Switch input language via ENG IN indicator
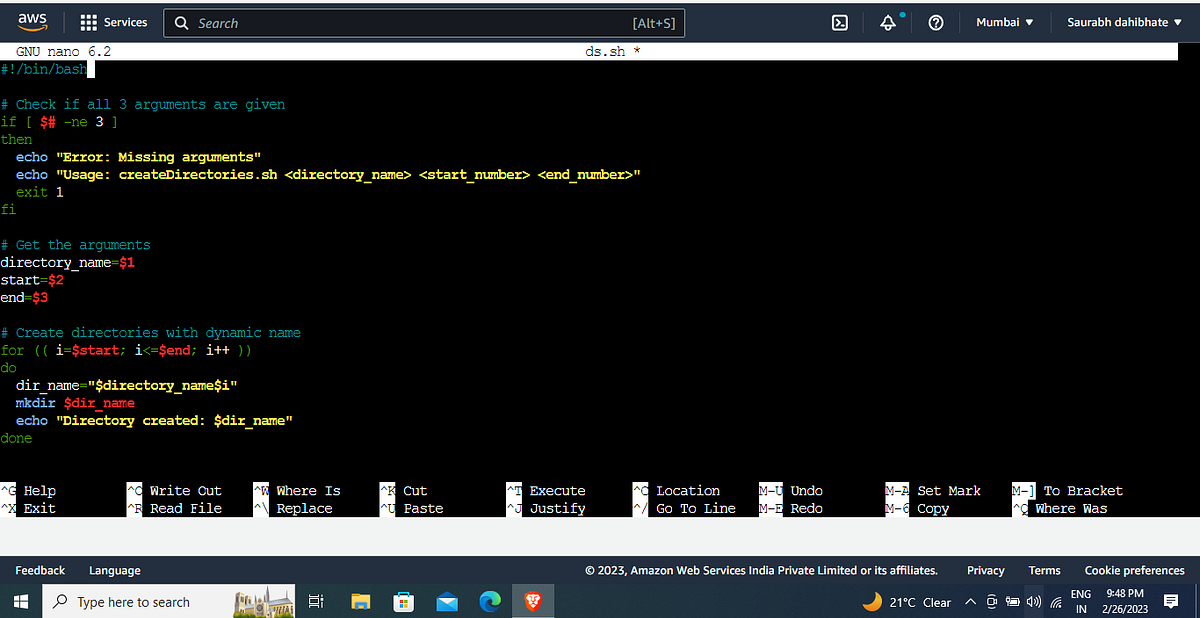This screenshot has height=618, width=1200. pyautogui.click(x=1081, y=601)
